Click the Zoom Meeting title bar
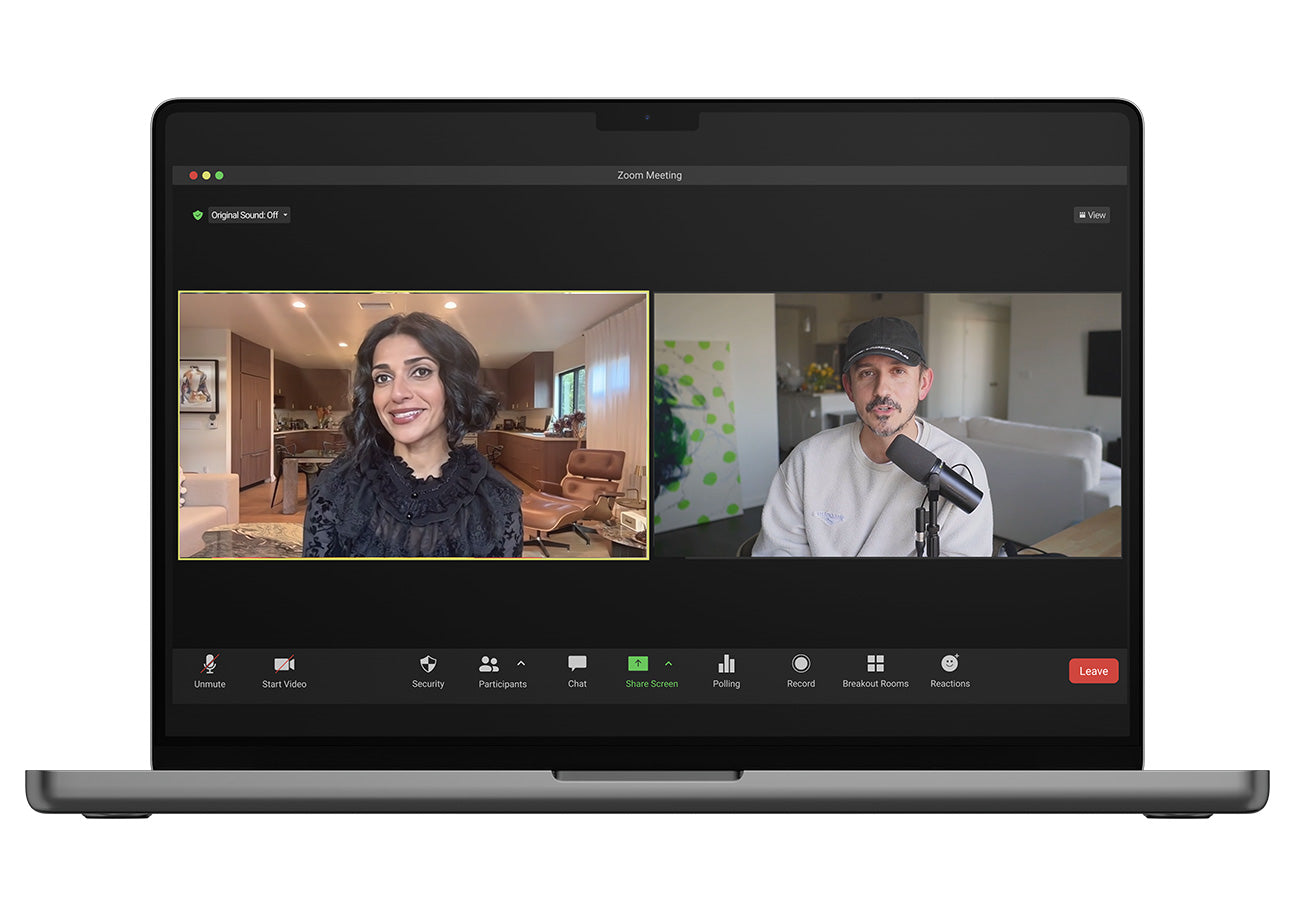 click(x=649, y=175)
